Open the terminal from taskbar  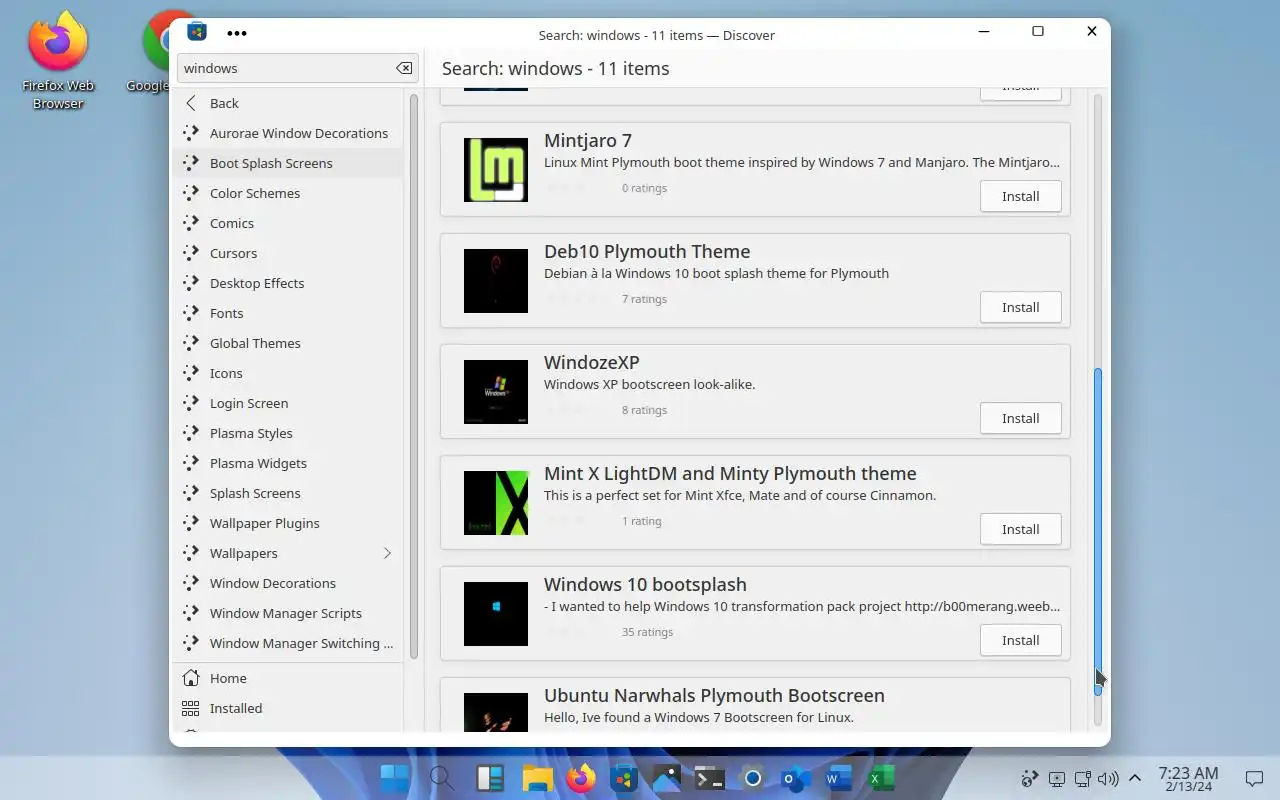(x=710, y=778)
